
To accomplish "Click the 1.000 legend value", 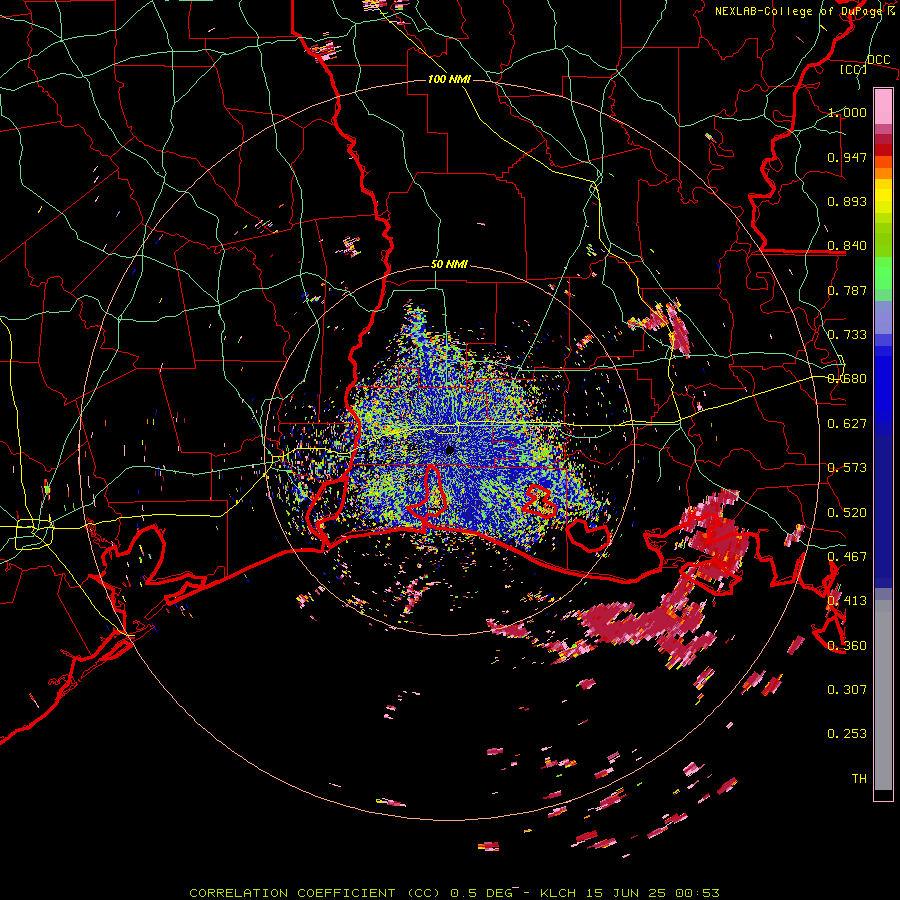I will tap(847, 112).
